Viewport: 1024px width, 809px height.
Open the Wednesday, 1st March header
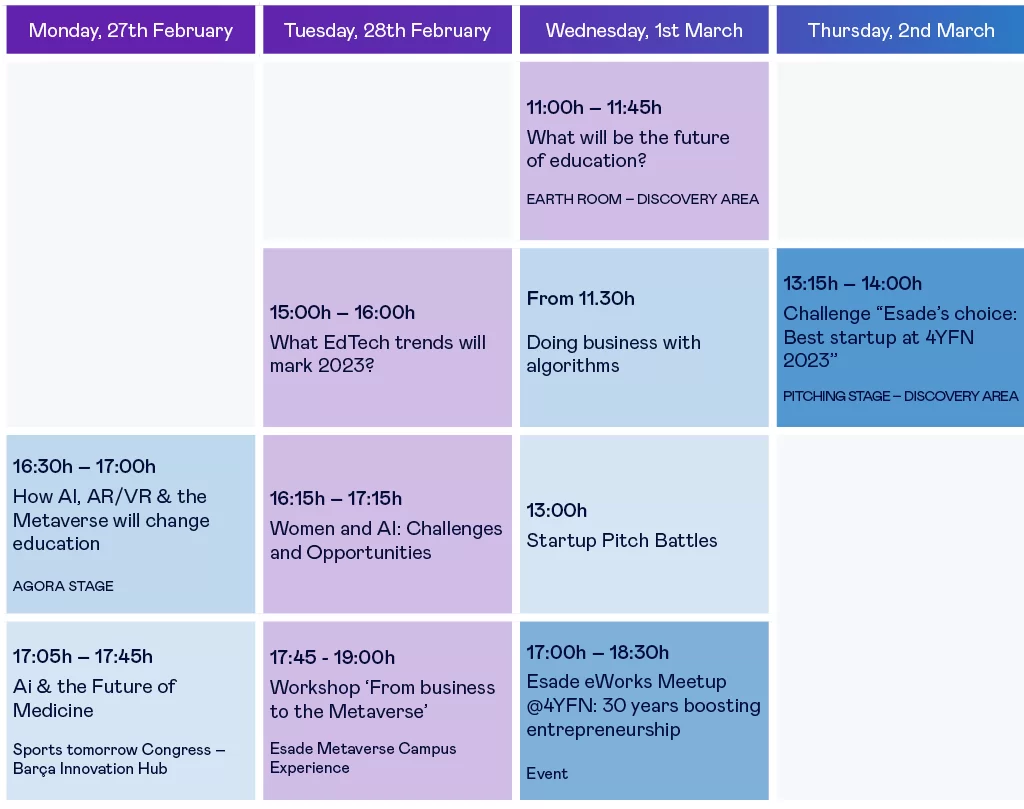[x=644, y=30]
